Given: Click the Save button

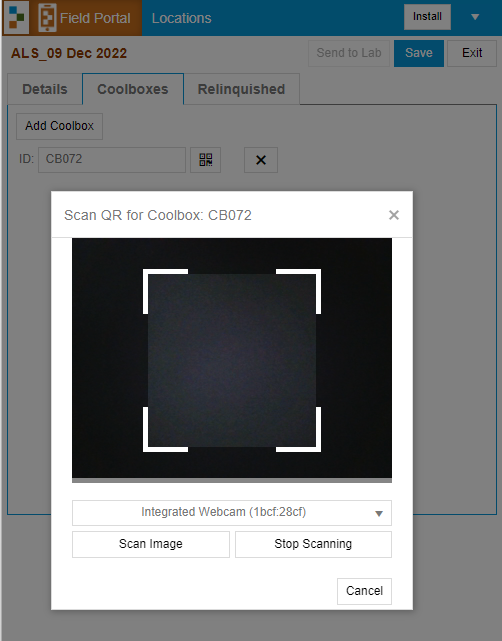Looking at the screenshot, I should point(419,53).
